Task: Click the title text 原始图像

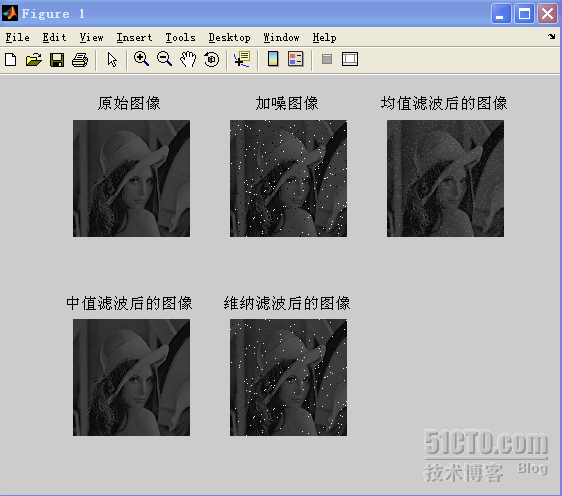Action: click(x=129, y=103)
